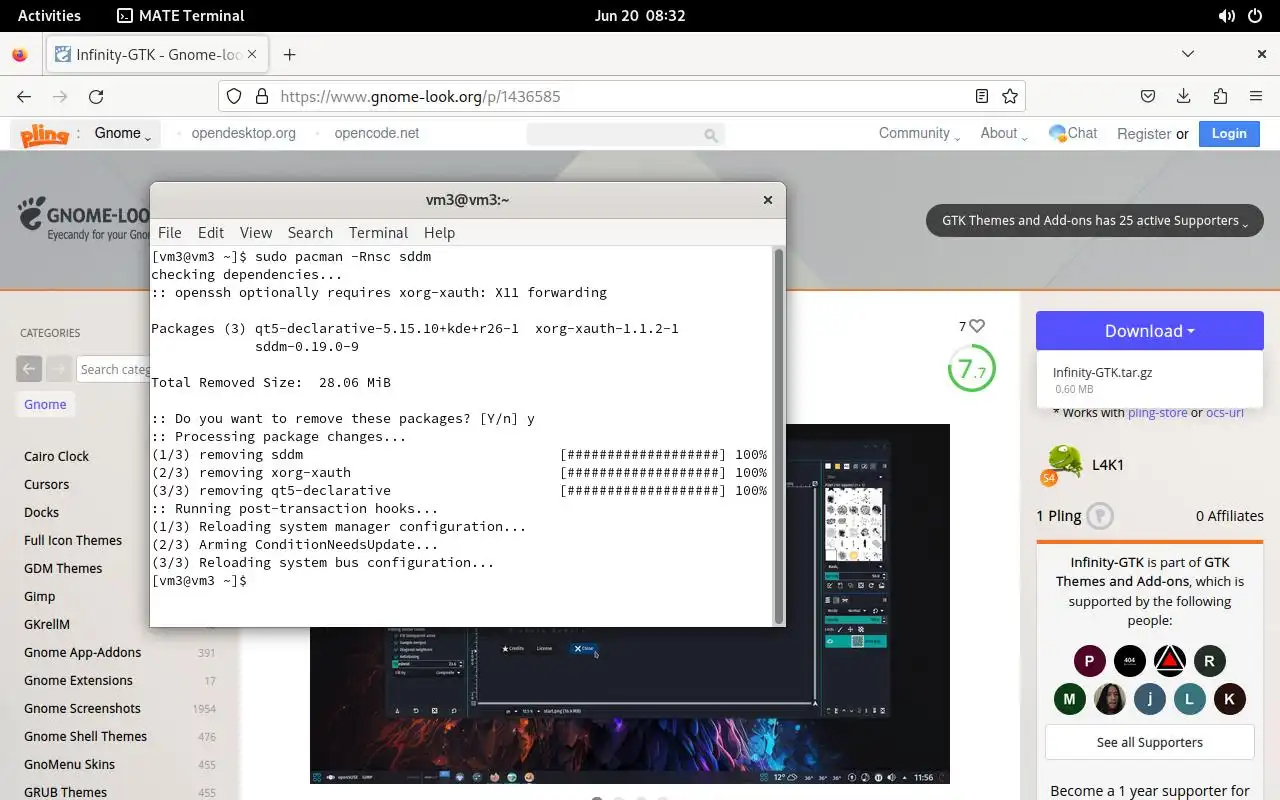Select the Infinity-GTK browser tab
This screenshot has width=1280, height=800.
[x=158, y=55]
